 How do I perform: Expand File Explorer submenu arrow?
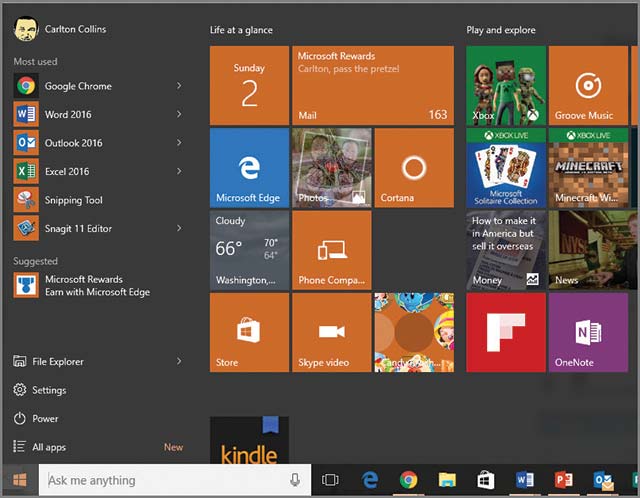pyautogui.click(x=179, y=361)
